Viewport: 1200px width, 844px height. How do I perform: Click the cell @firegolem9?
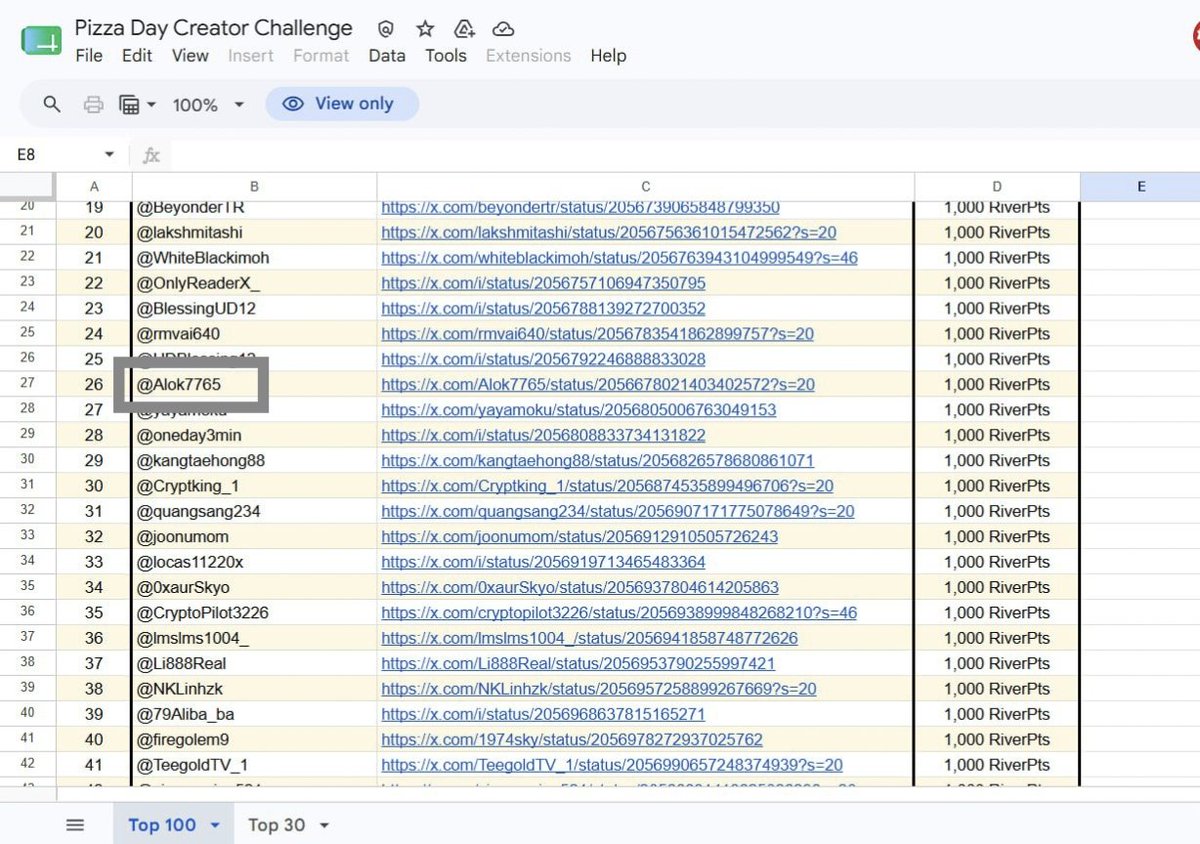pos(254,740)
